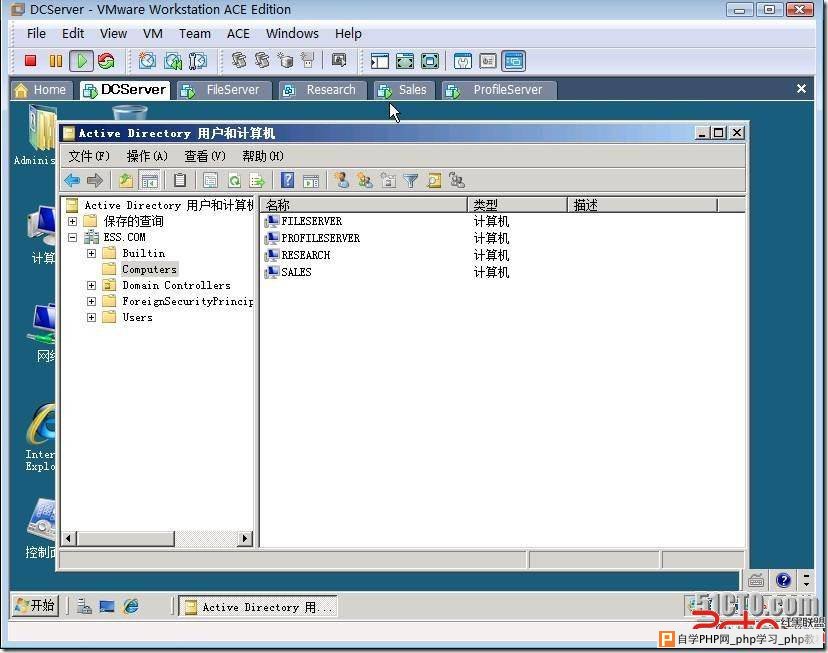The height and width of the screenshot is (653, 828).
Task: Switch to the ProfileServer VM tab
Action: (499, 90)
